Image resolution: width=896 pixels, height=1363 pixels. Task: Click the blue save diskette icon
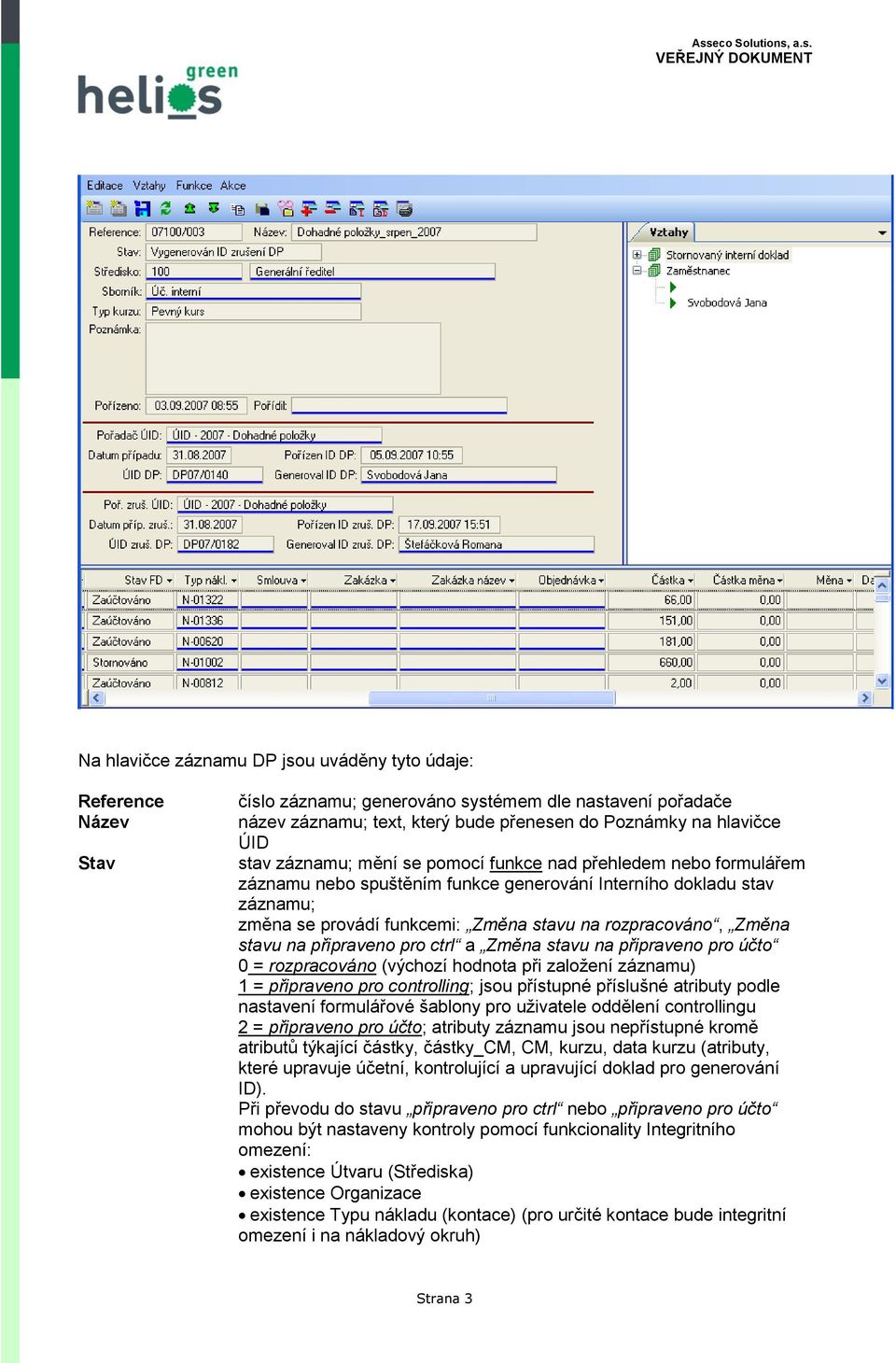click(x=142, y=209)
